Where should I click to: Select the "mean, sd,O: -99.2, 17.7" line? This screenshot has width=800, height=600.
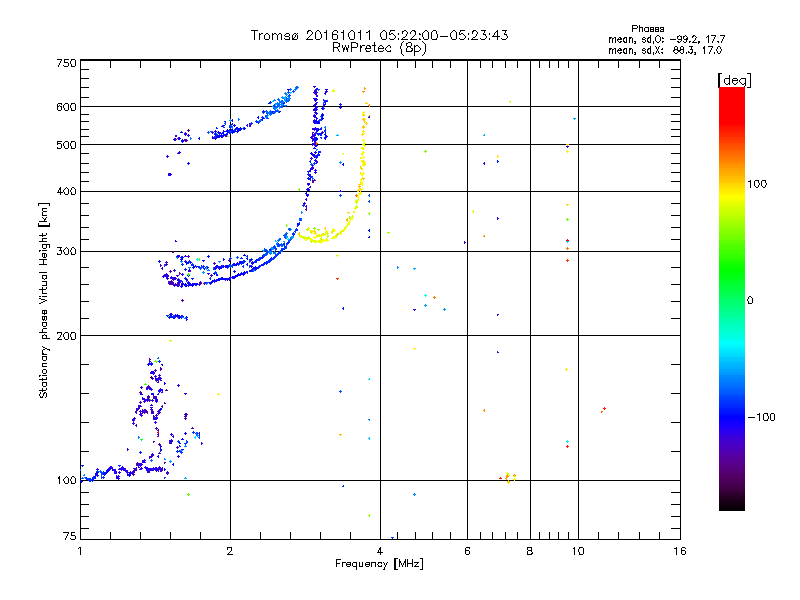click(x=666, y=39)
